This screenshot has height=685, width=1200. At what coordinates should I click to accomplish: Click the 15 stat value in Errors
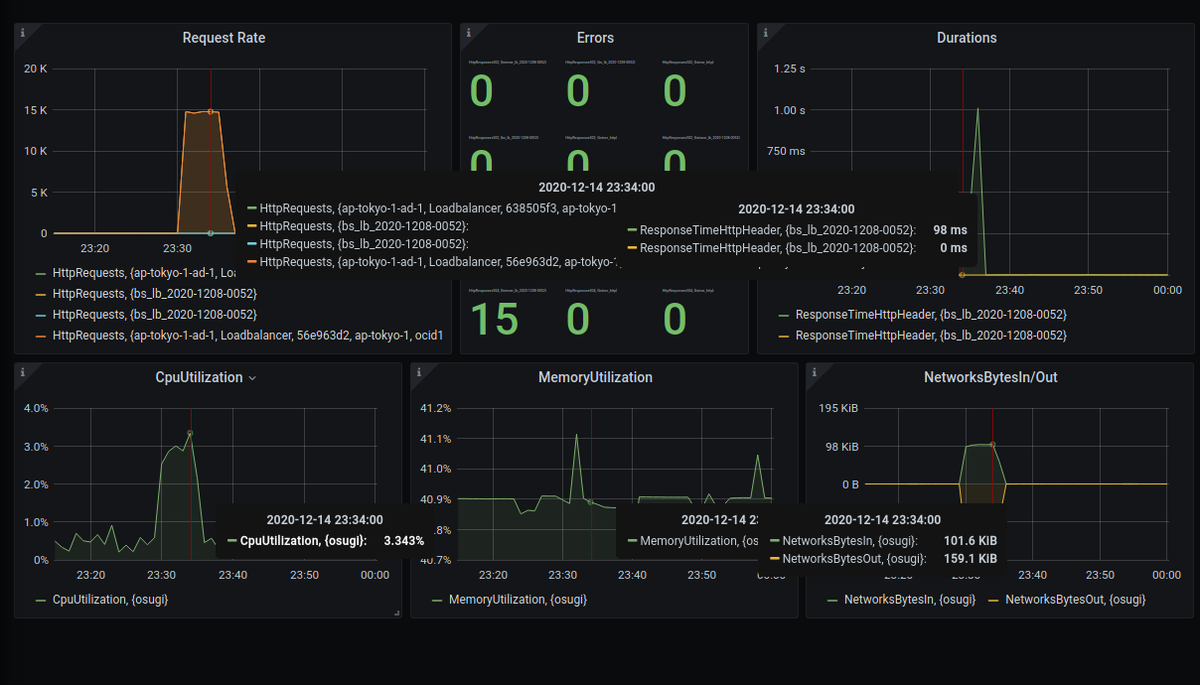click(x=494, y=319)
